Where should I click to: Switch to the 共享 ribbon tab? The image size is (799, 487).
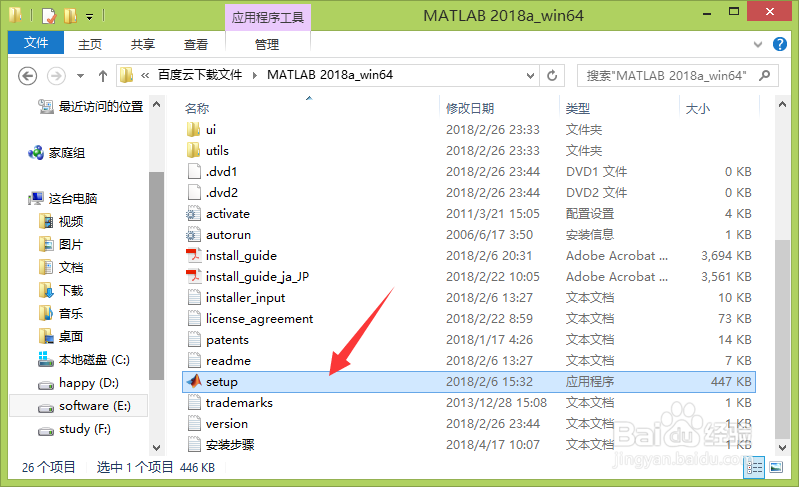pos(143,44)
